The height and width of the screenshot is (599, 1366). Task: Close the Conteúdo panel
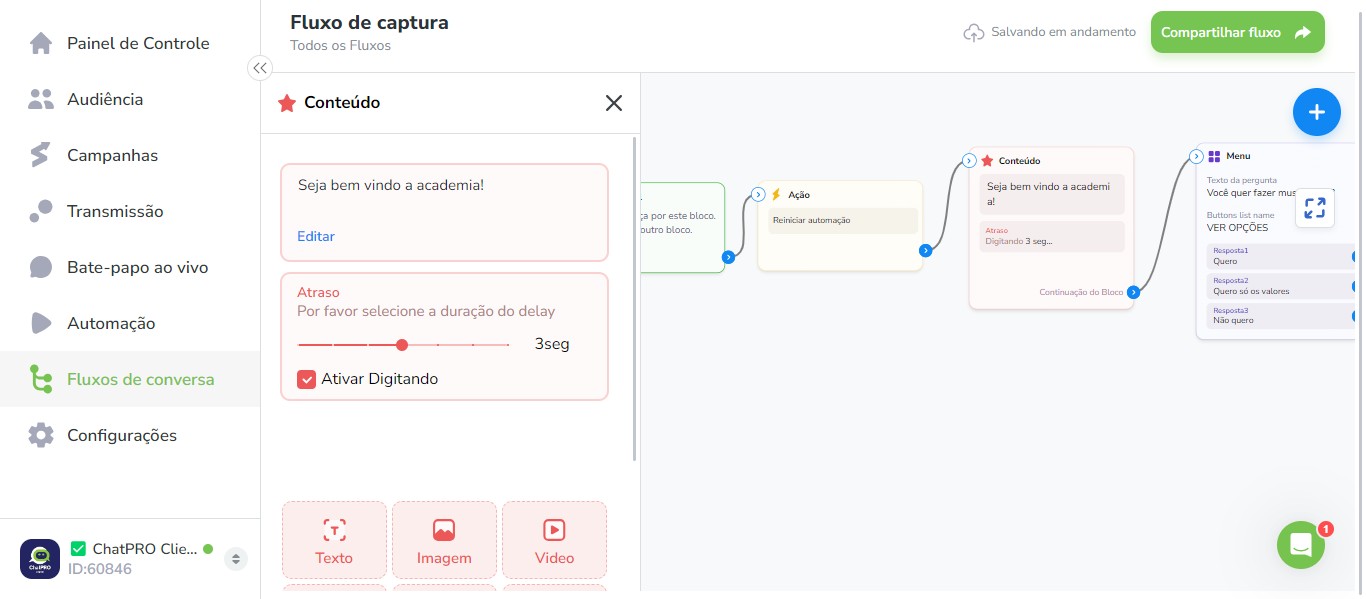[x=614, y=102]
